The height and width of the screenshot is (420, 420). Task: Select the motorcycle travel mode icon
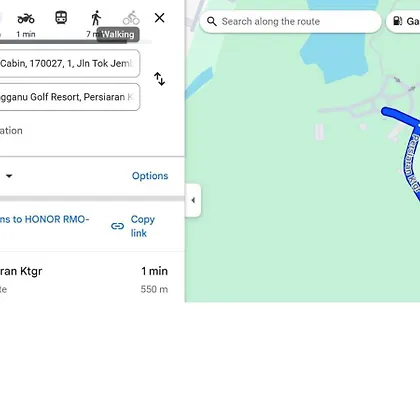pos(26,18)
